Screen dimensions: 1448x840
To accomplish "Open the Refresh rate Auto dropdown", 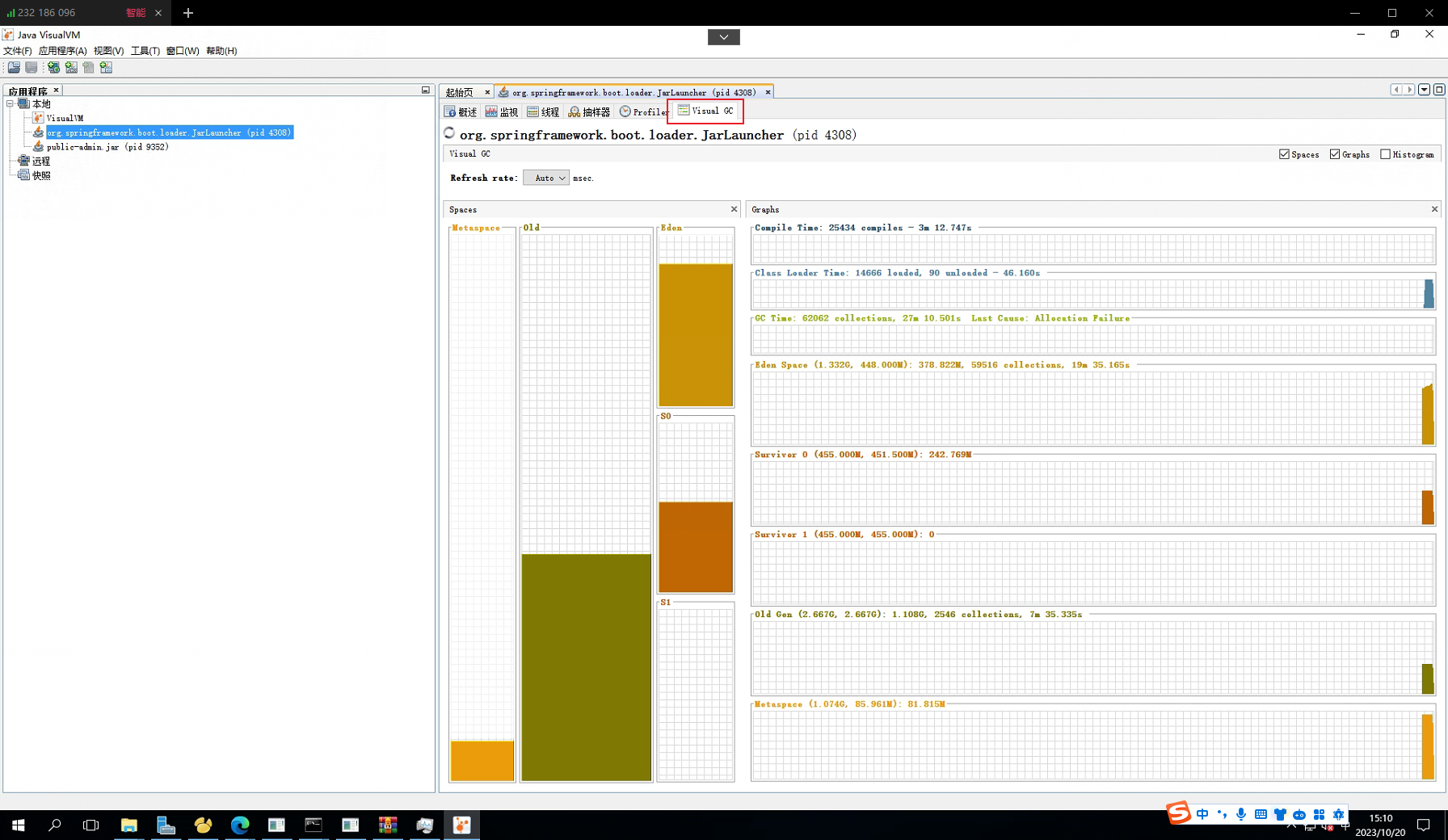I will [546, 178].
